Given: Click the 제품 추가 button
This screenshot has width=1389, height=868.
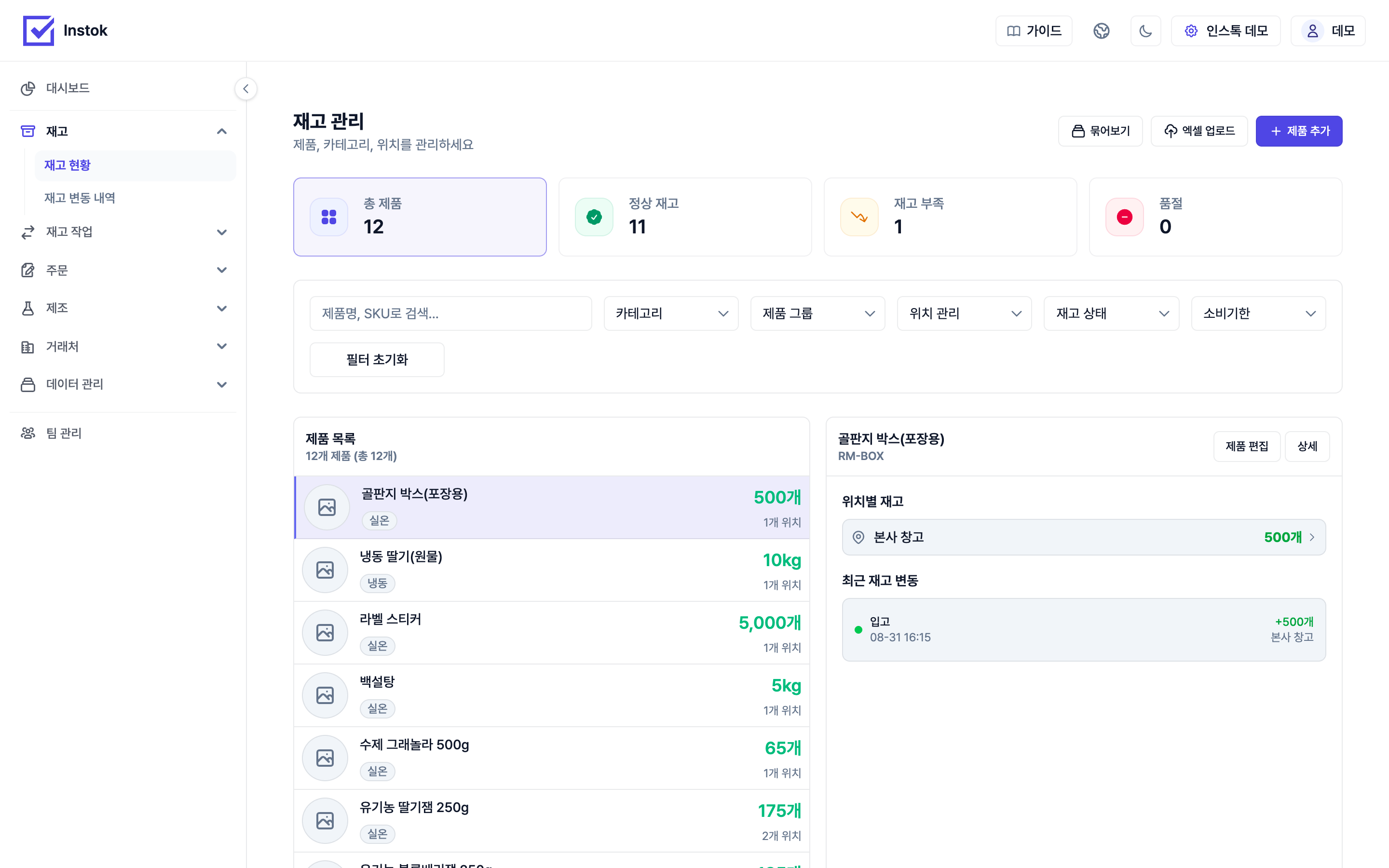Looking at the screenshot, I should click(x=1299, y=131).
